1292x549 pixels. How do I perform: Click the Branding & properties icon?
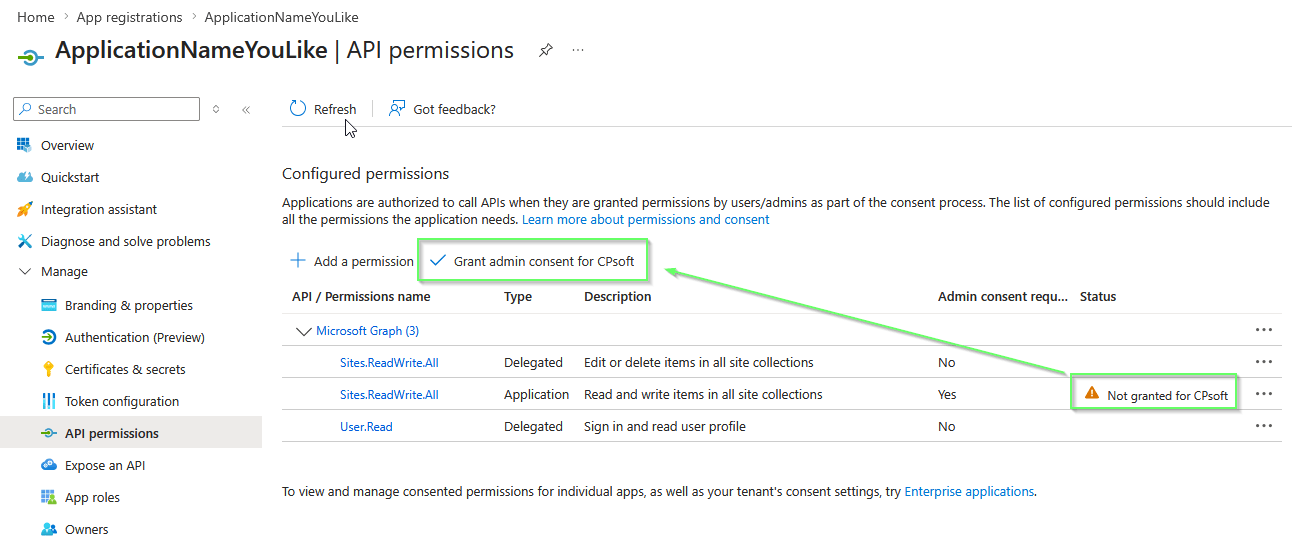click(48, 305)
